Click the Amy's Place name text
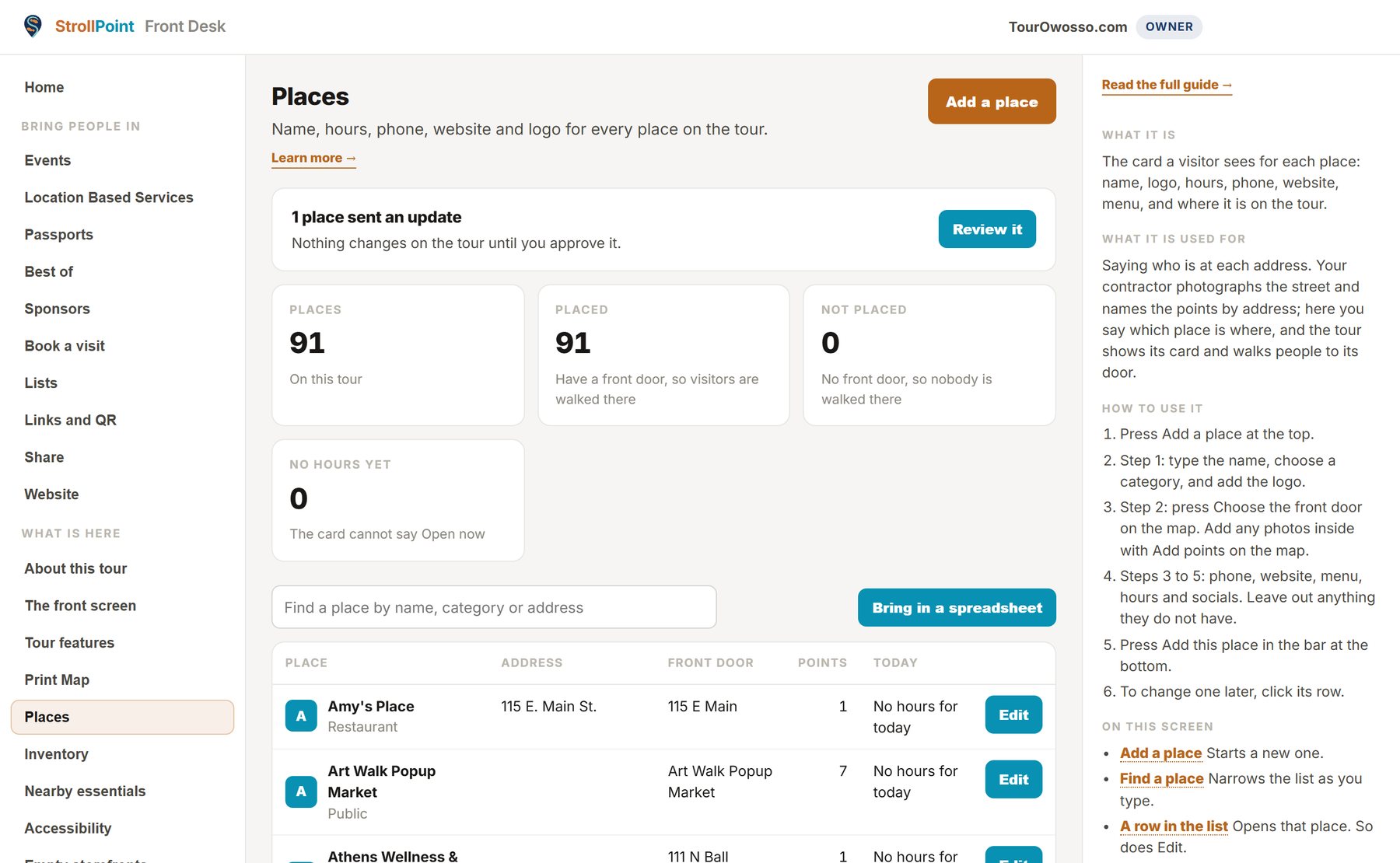This screenshot has width=1400, height=863. pyautogui.click(x=371, y=707)
